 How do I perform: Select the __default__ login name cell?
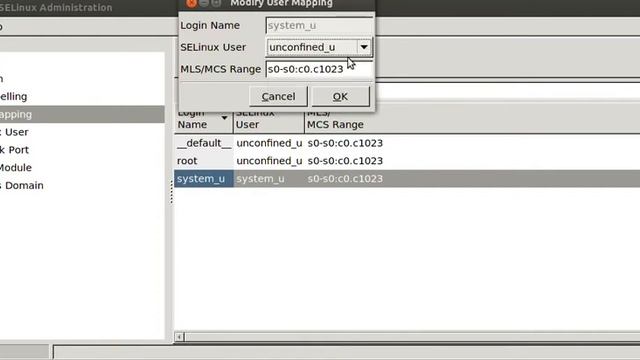tap(204, 143)
